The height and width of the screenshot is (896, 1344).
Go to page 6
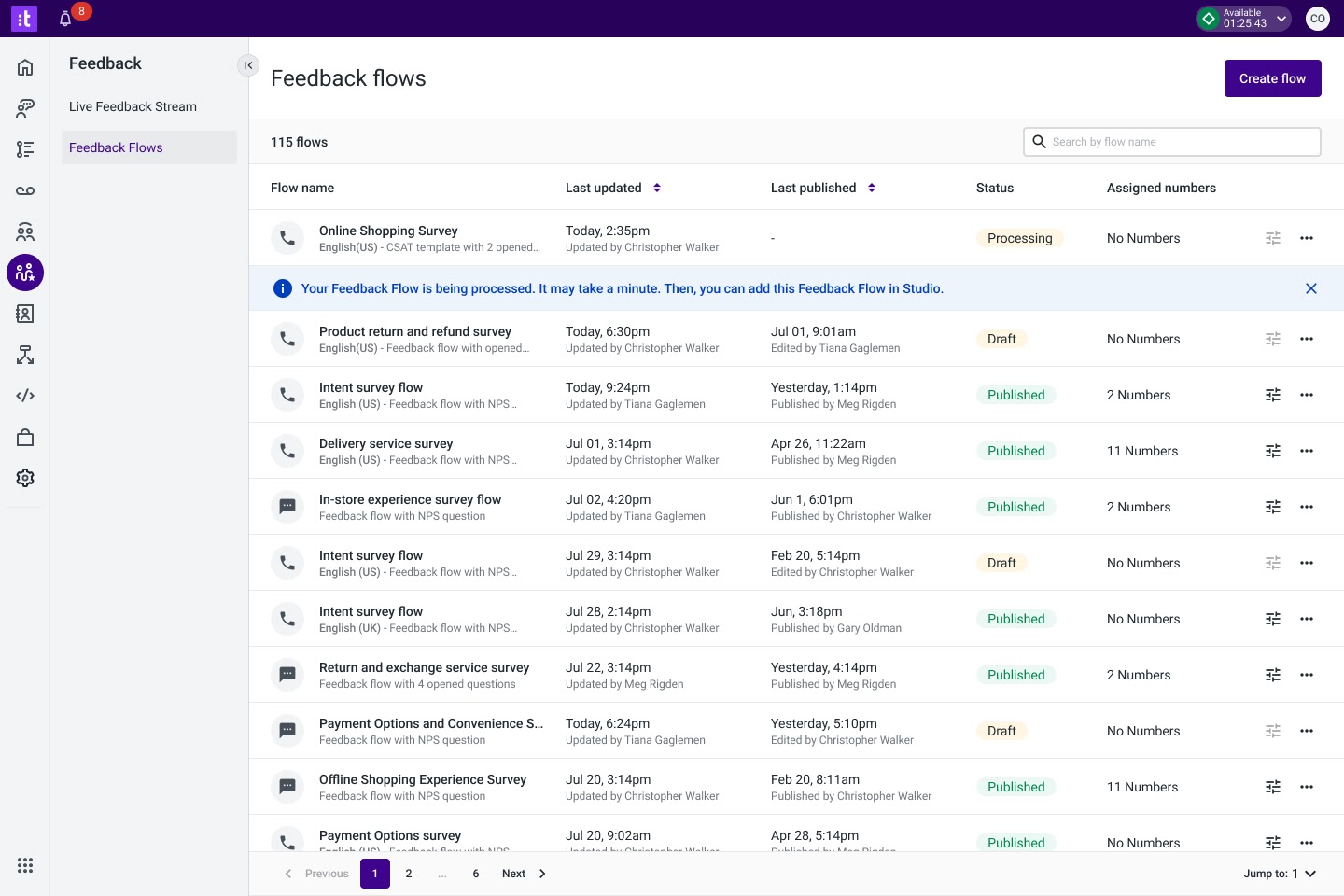(476, 874)
